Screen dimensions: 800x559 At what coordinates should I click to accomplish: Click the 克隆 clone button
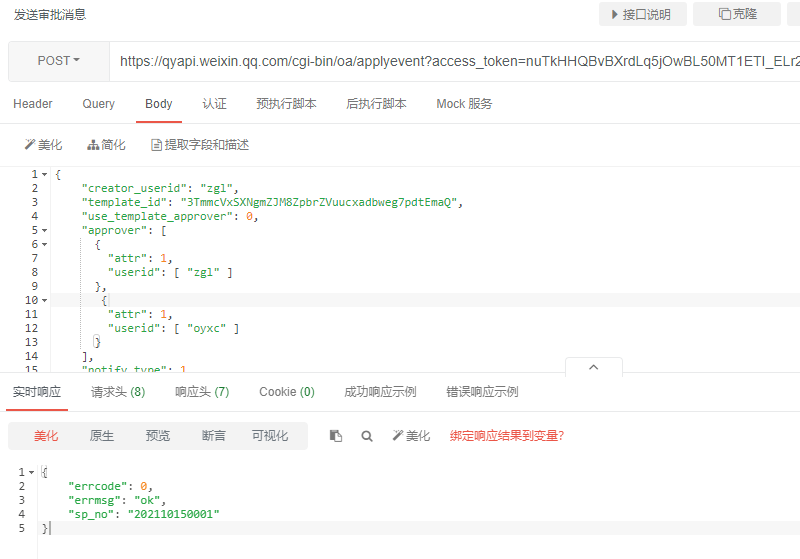(x=737, y=14)
